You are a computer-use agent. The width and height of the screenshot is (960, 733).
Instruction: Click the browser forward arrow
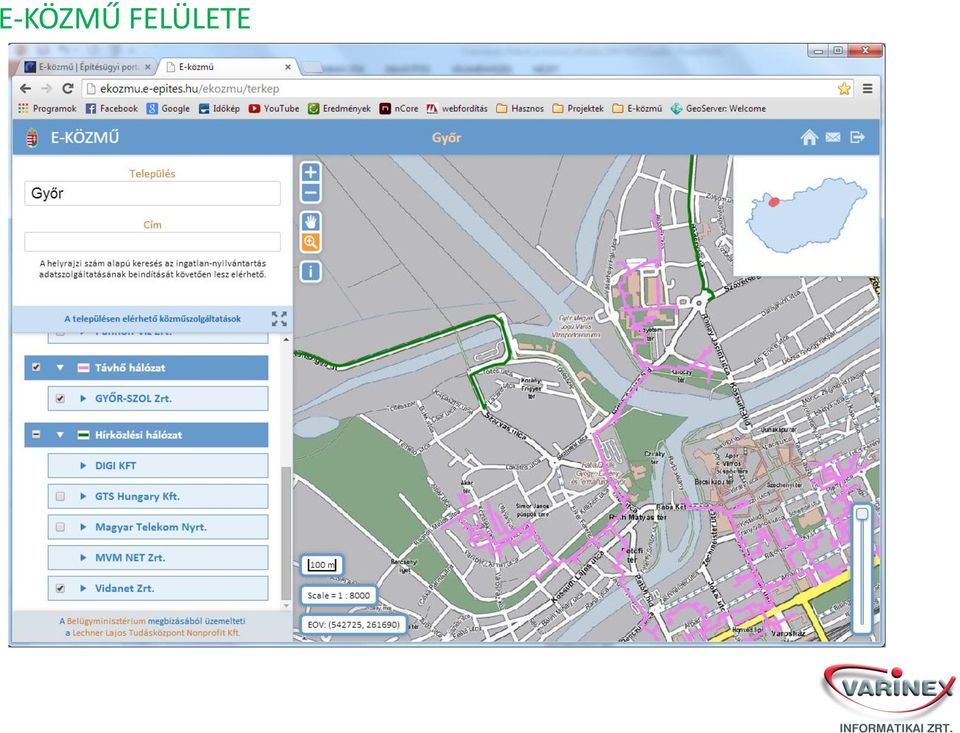(47, 89)
